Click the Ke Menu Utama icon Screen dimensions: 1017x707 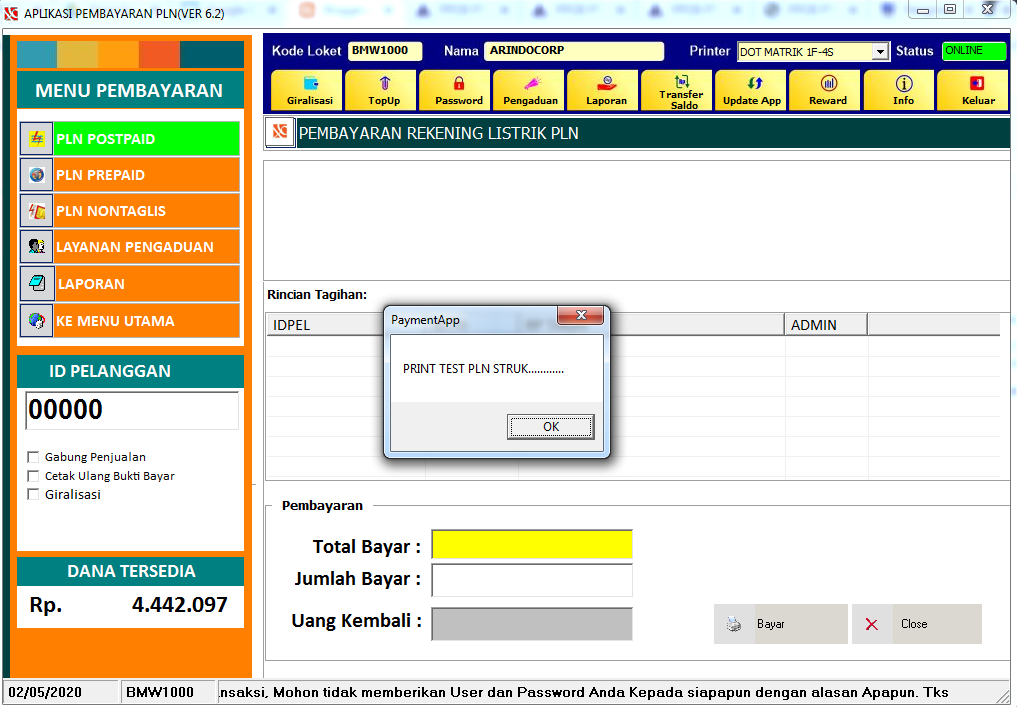[36, 320]
